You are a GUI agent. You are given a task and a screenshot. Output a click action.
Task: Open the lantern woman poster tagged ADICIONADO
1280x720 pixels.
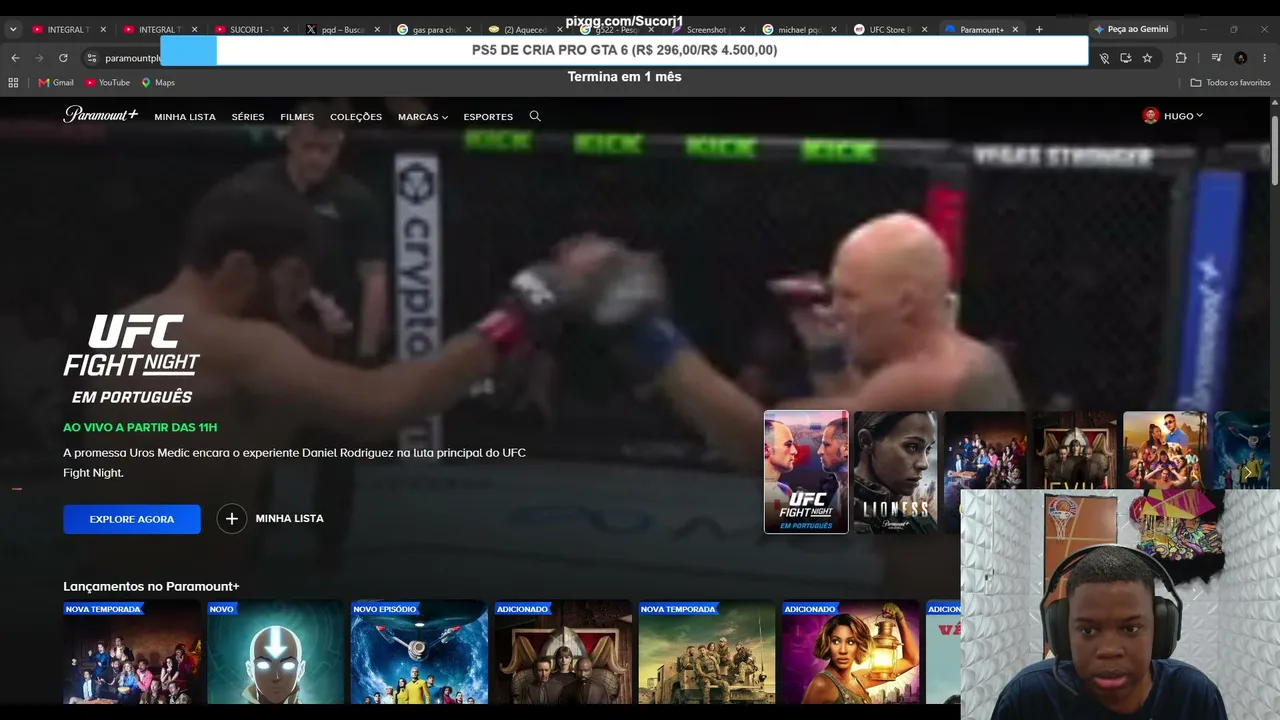pyautogui.click(x=850, y=652)
